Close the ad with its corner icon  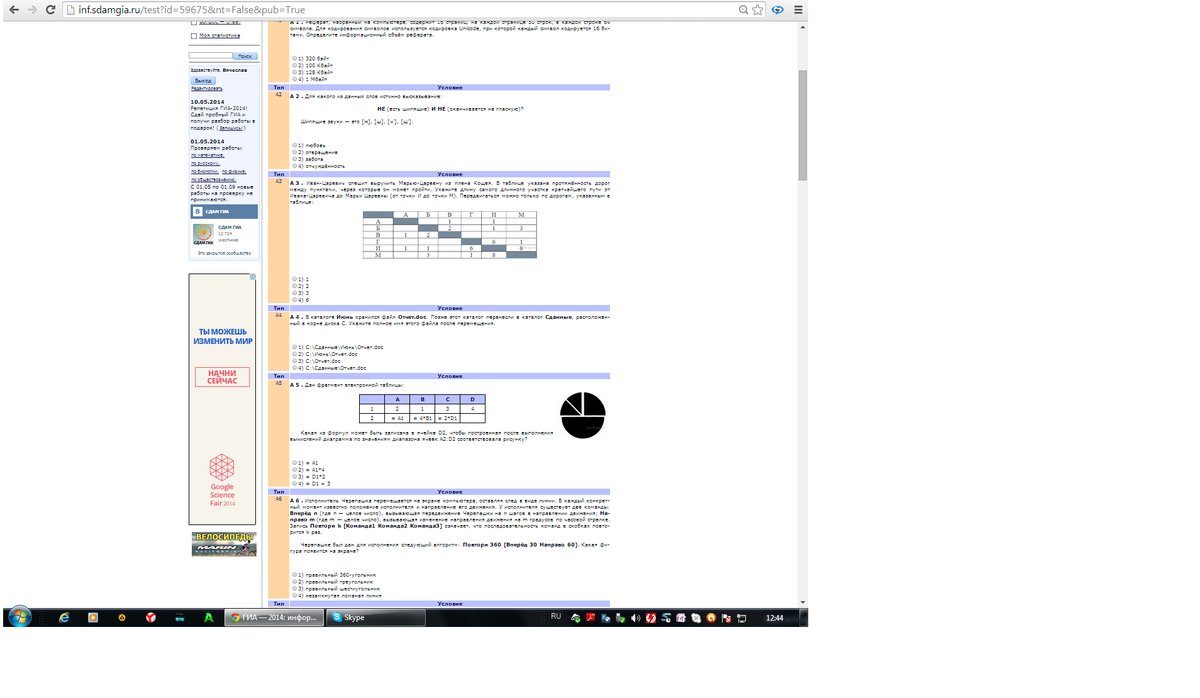click(x=252, y=277)
